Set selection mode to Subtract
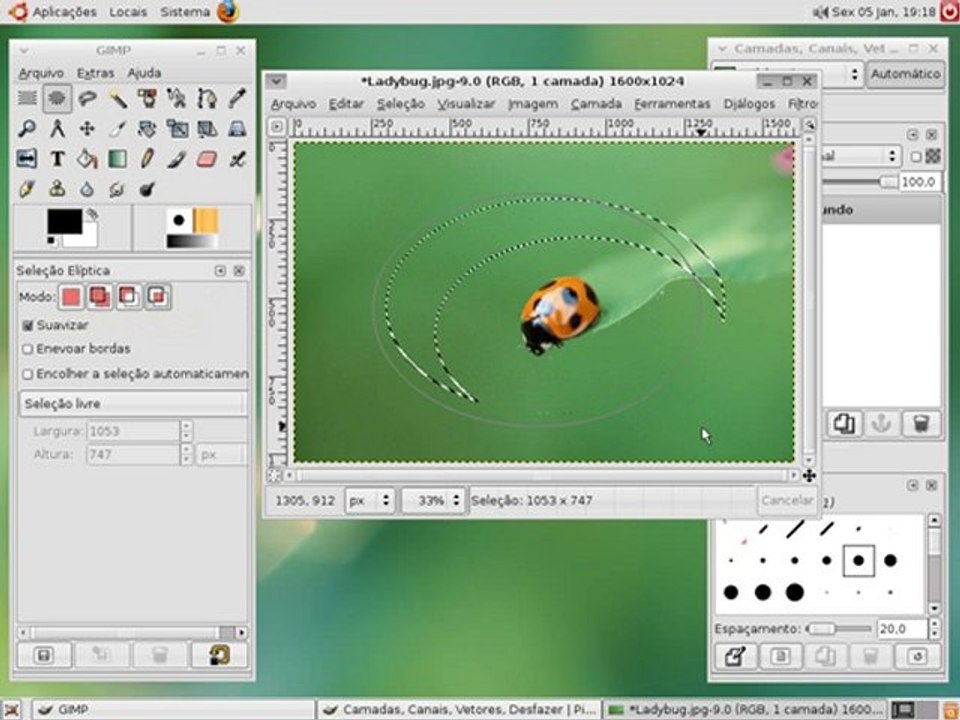The height and width of the screenshot is (720, 960). click(x=129, y=297)
